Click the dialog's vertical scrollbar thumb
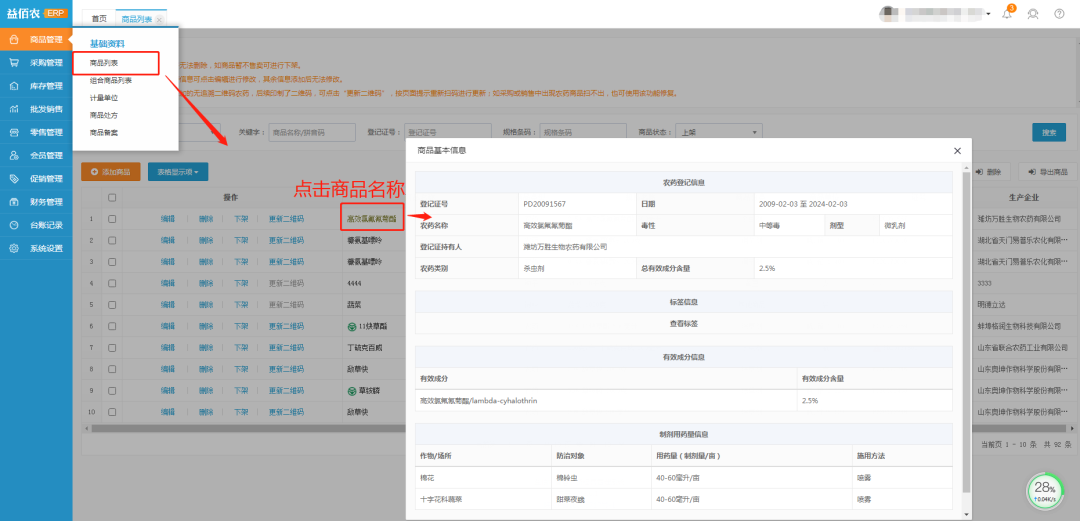This screenshot has width=1080, height=521. (x=966, y=331)
